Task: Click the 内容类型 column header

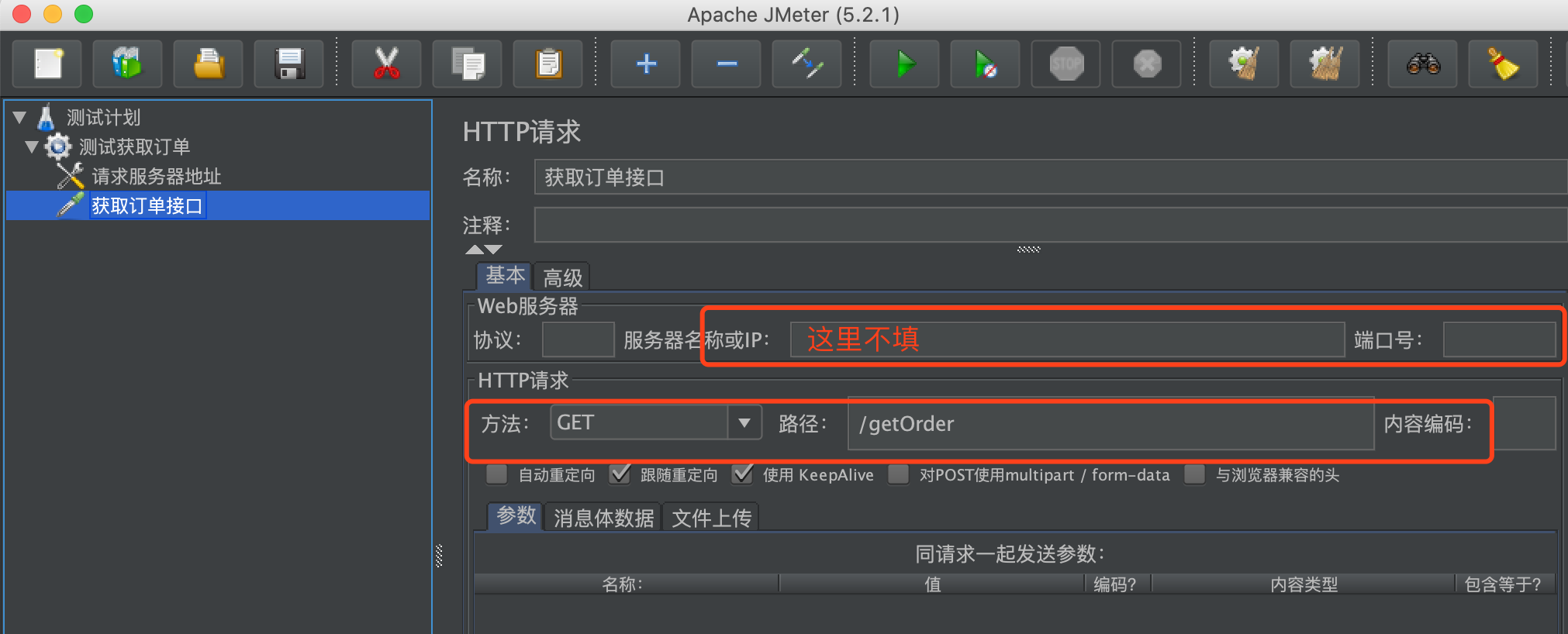Action: coord(1303,584)
